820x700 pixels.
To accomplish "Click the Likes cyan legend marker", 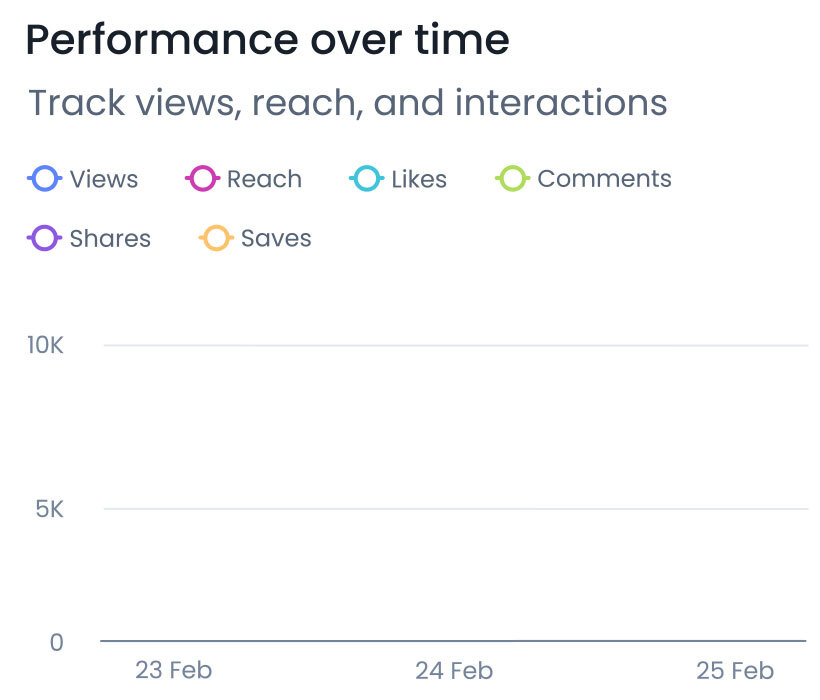I will tap(367, 179).
